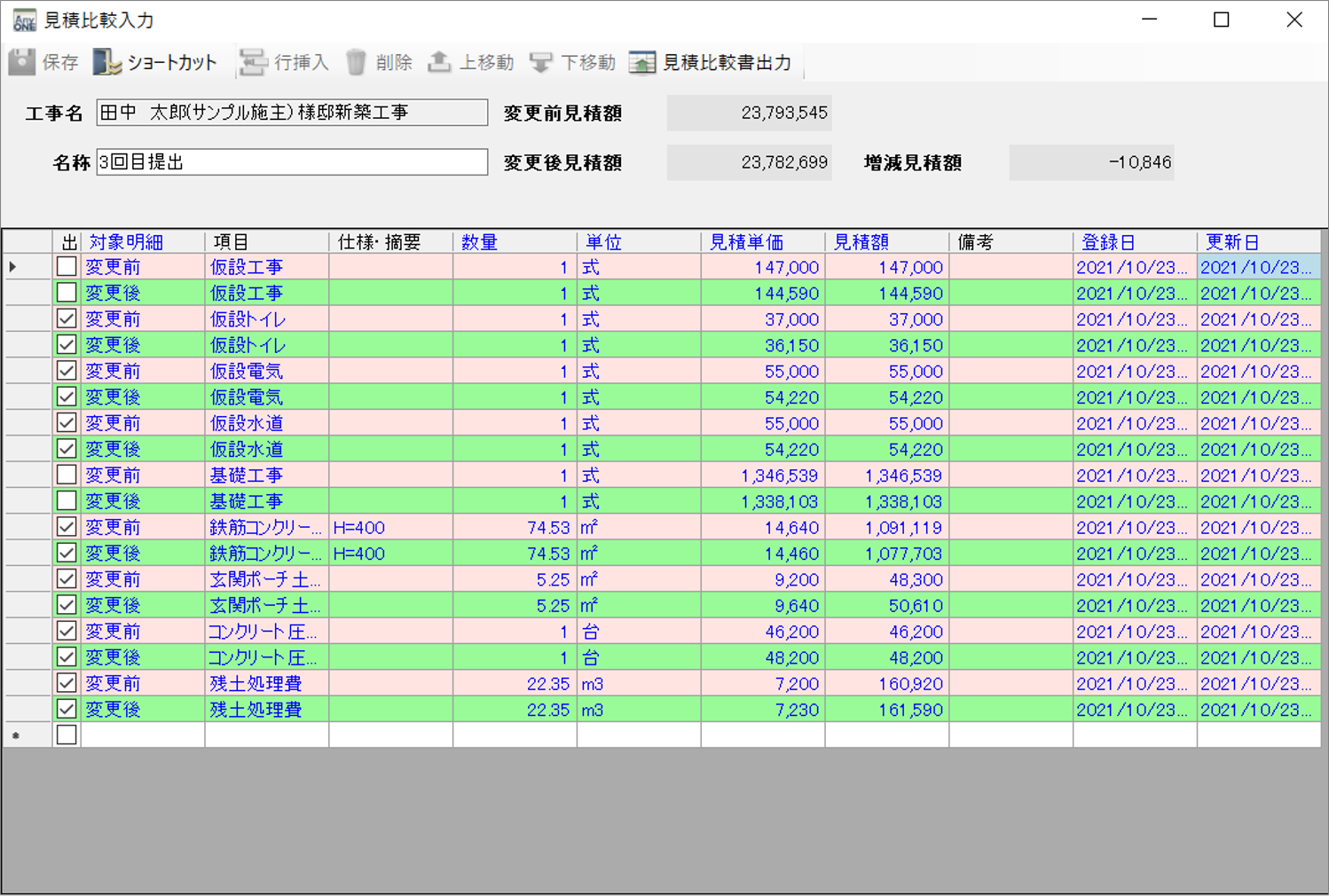Viewport: 1329px width, 896px height.
Task: Check the first 仮設工事 変更前 checkbox
Action: click(x=67, y=266)
